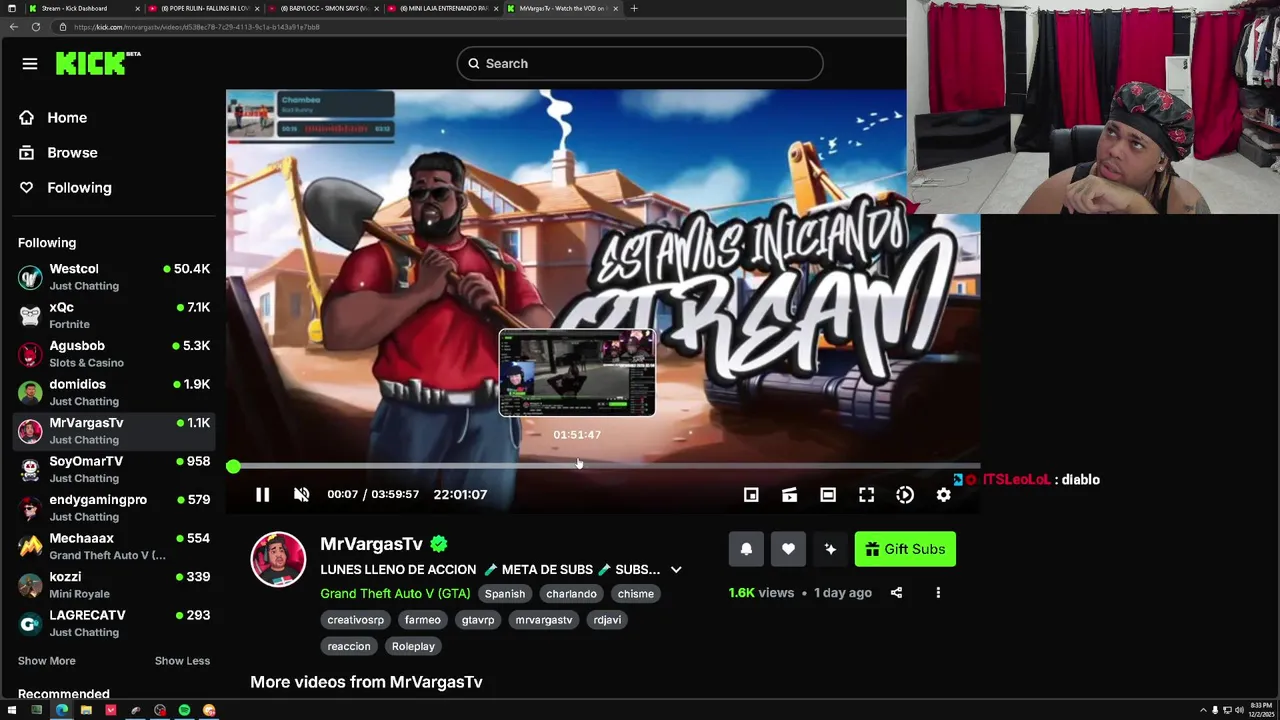The image size is (1280, 720).
Task: Open SoyOmarTv channel in Following list
Action: (x=114, y=470)
